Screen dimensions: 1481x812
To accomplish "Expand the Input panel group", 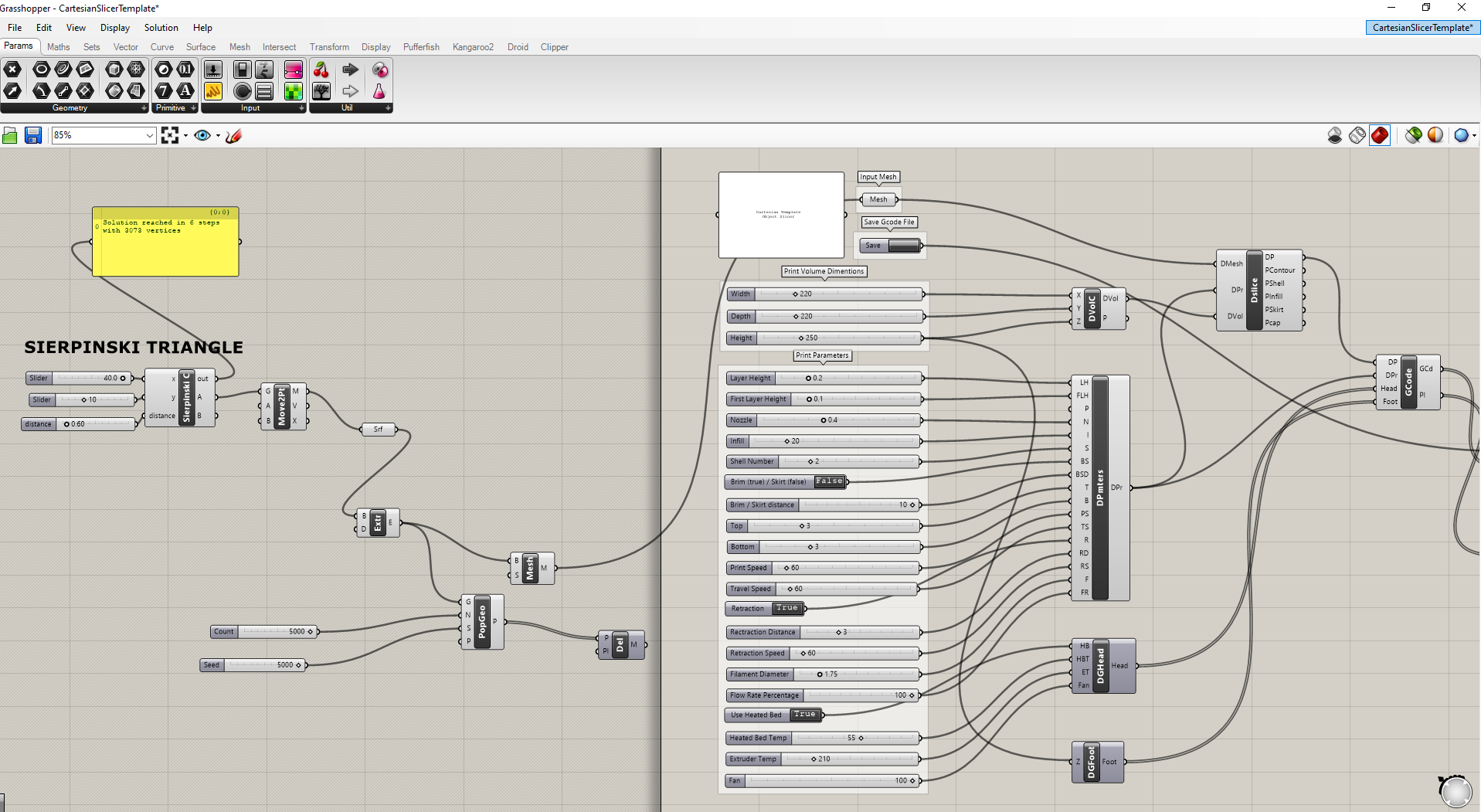I will click(x=302, y=108).
